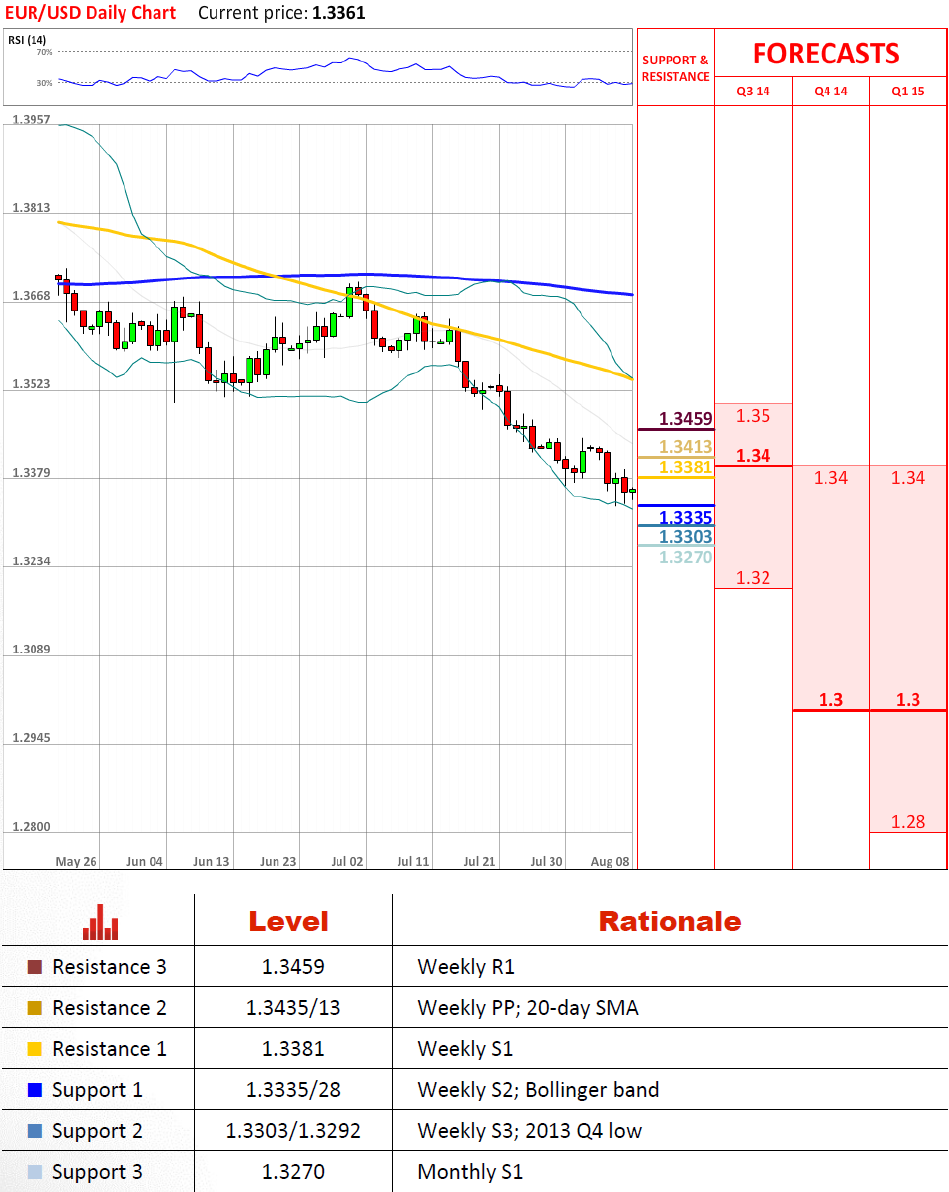Click the 1.3413 resistance level label
This screenshot has height=1192, width=949.
coord(685,447)
